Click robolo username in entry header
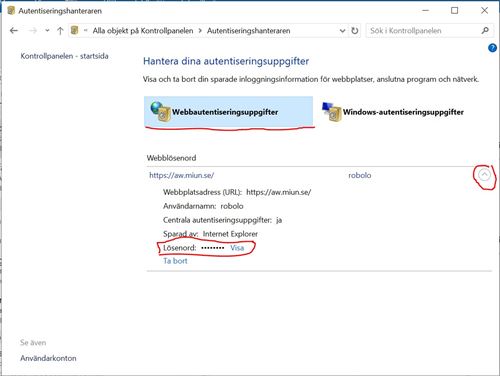 coord(360,175)
